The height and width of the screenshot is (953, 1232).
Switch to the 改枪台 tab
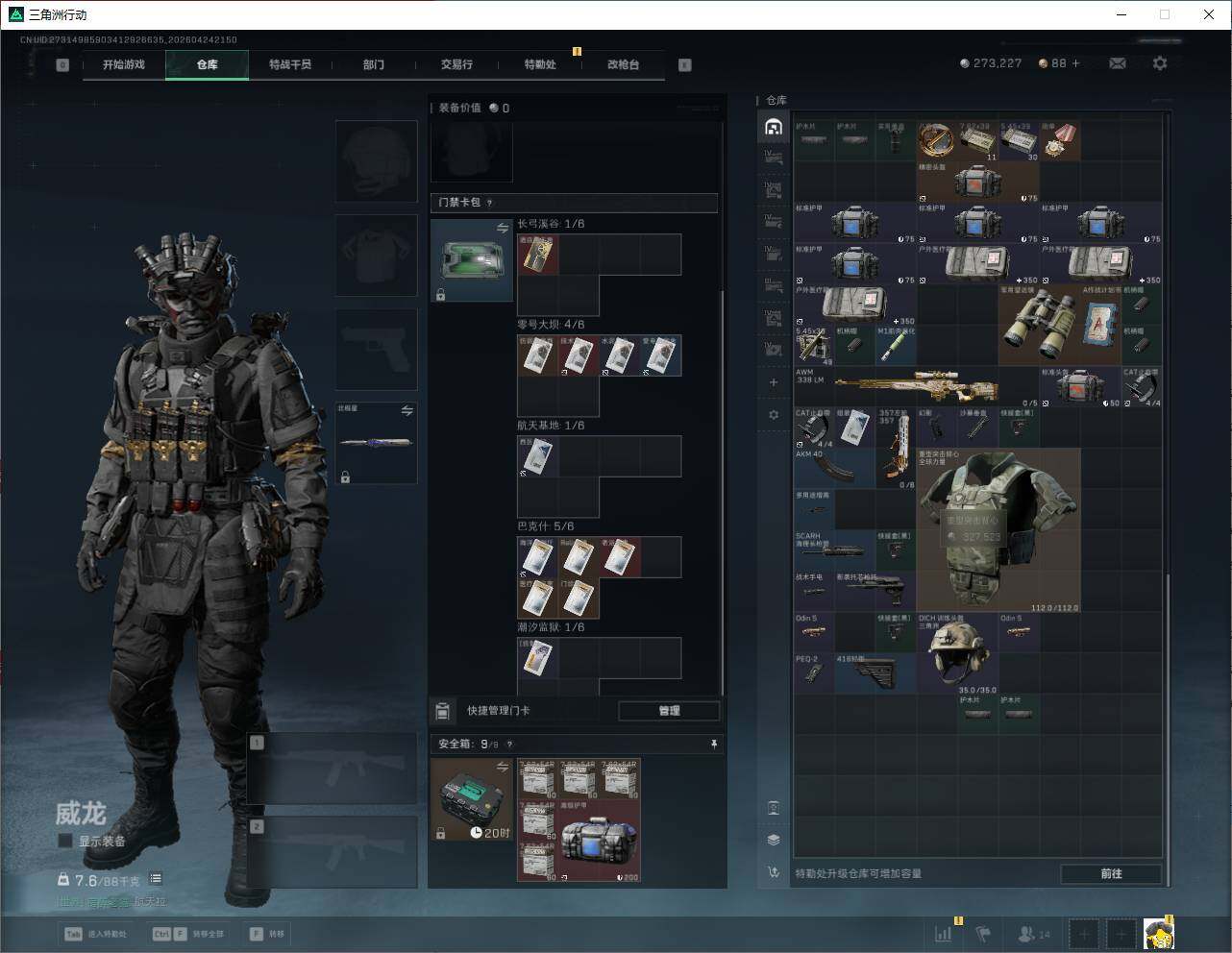click(623, 64)
